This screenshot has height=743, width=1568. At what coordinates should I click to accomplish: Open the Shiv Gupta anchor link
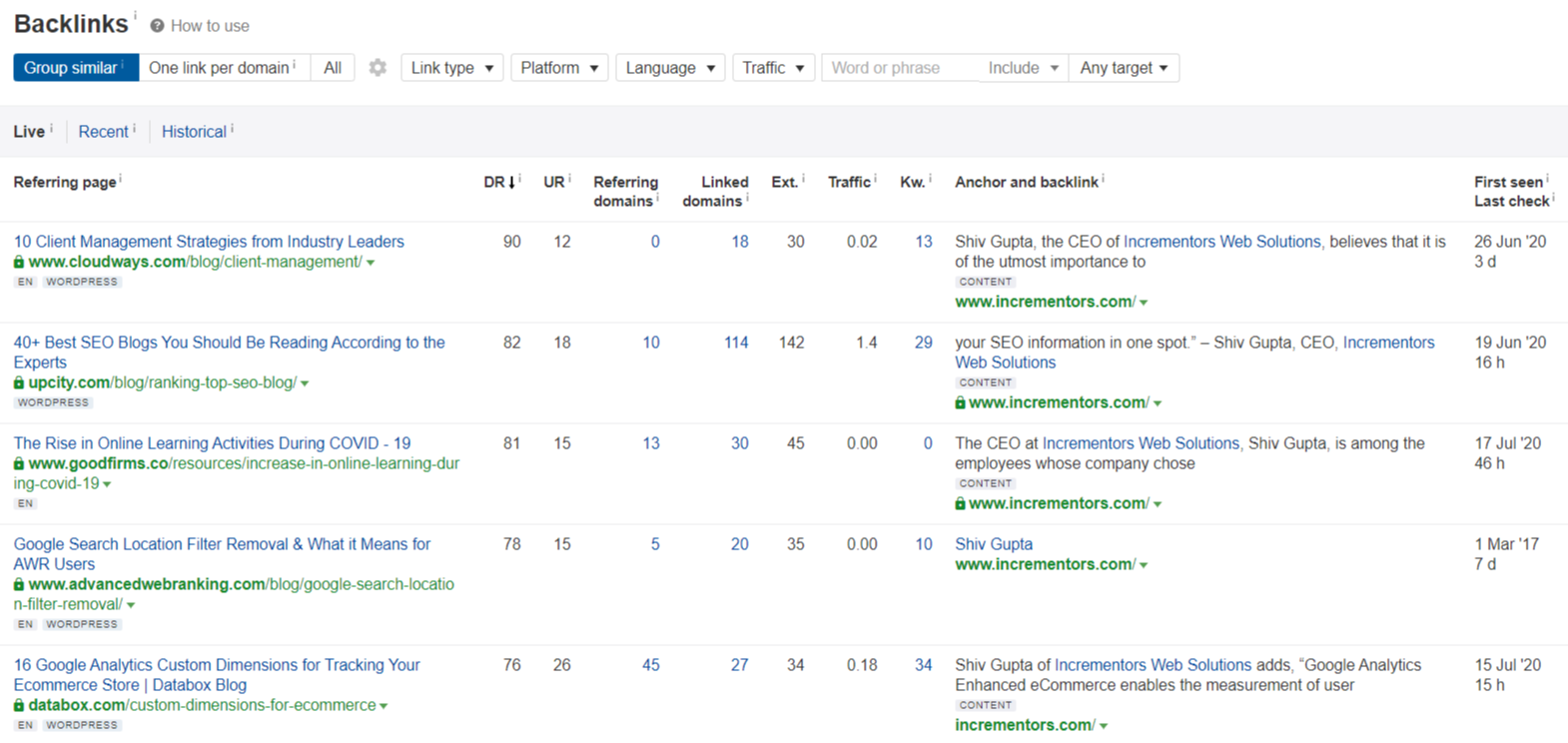tap(994, 544)
